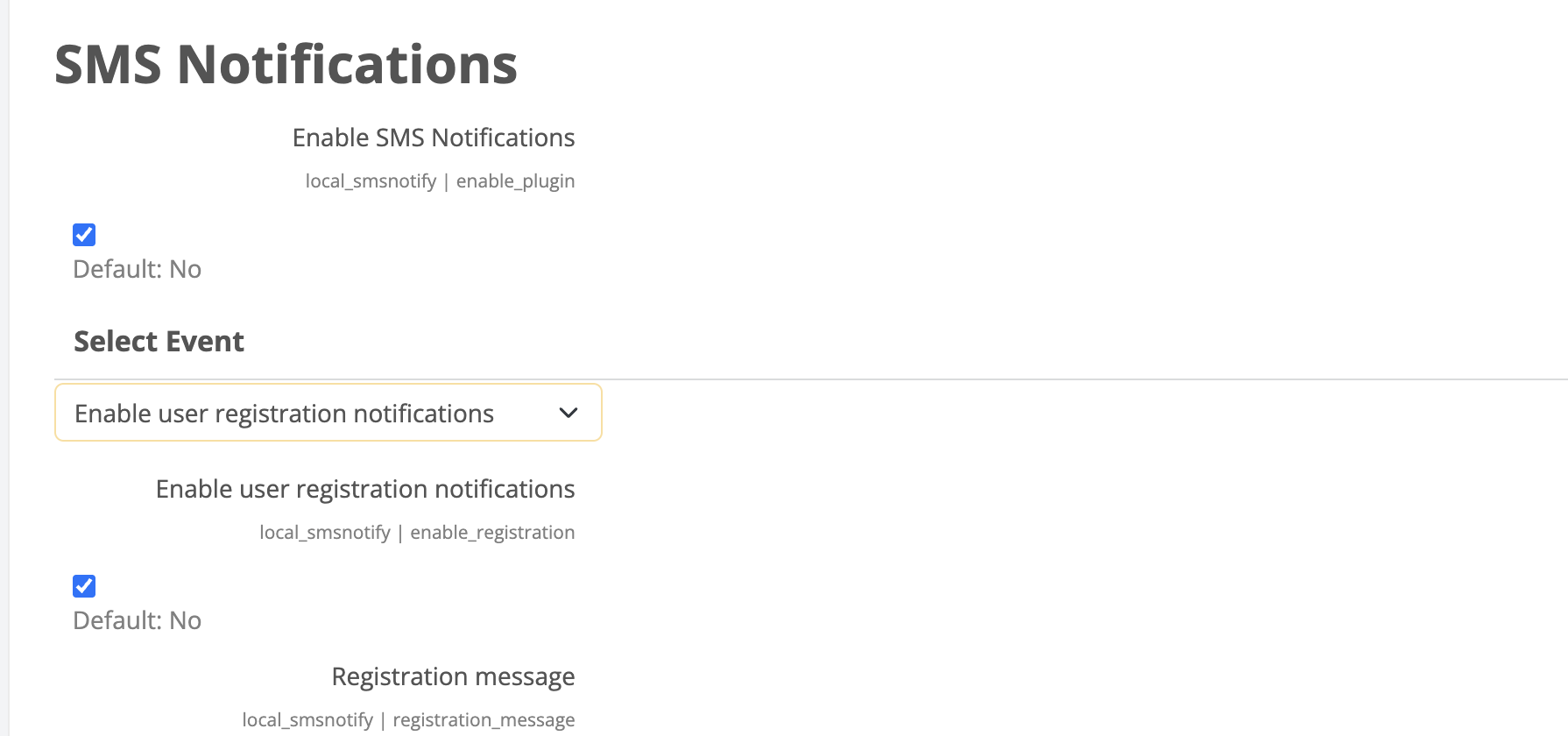Image resolution: width=1568 pixels, height=736 pixels.
Task: Click the enable_registration setting name text
Action: [492, 533]
